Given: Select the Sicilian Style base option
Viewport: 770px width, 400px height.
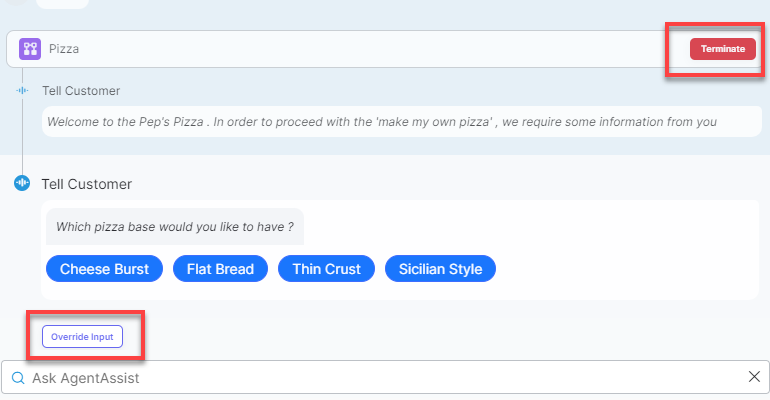Looking at the screenshot, I should point(440,269).
